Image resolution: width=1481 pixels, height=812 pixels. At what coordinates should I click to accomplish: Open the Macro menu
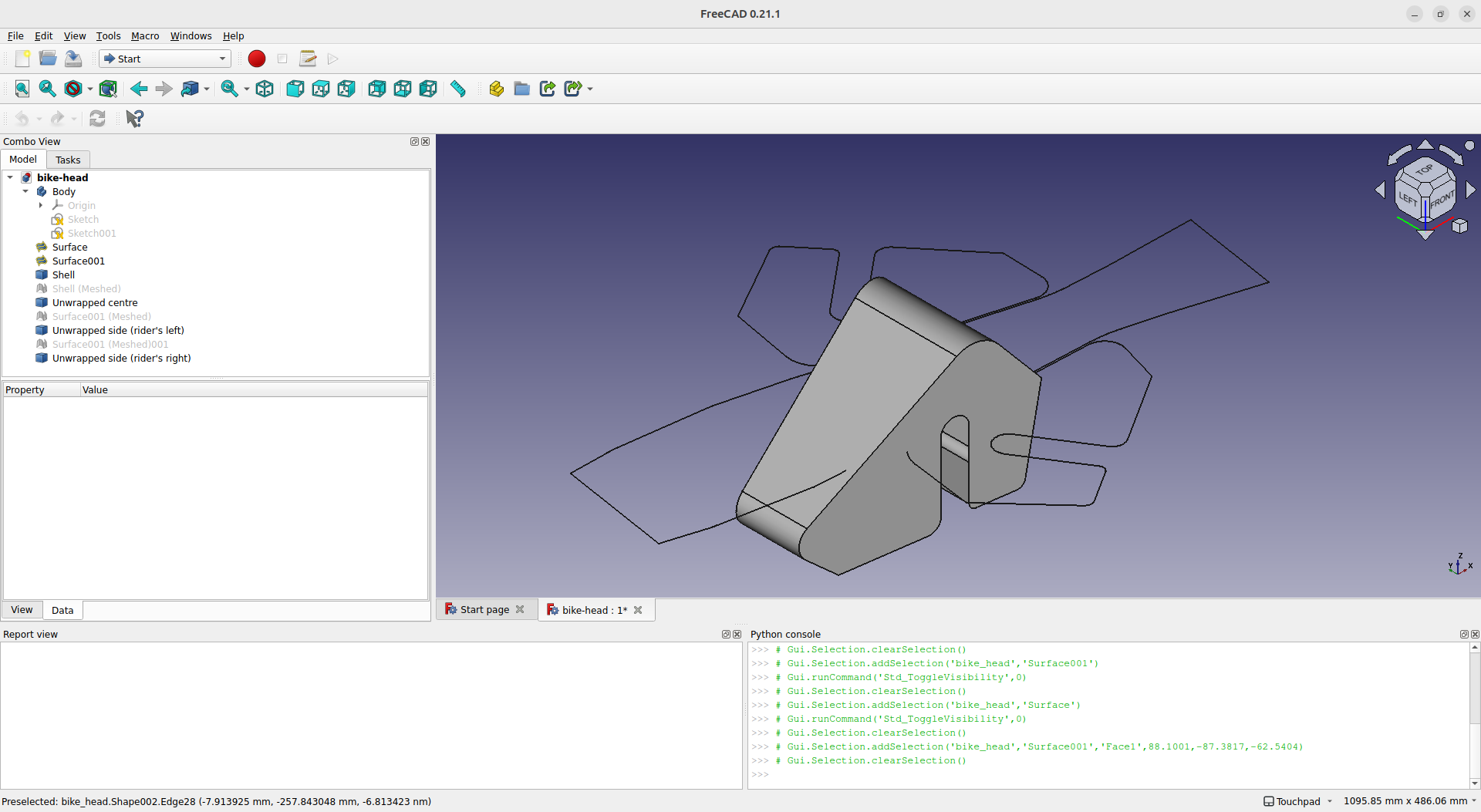point(145,35)
